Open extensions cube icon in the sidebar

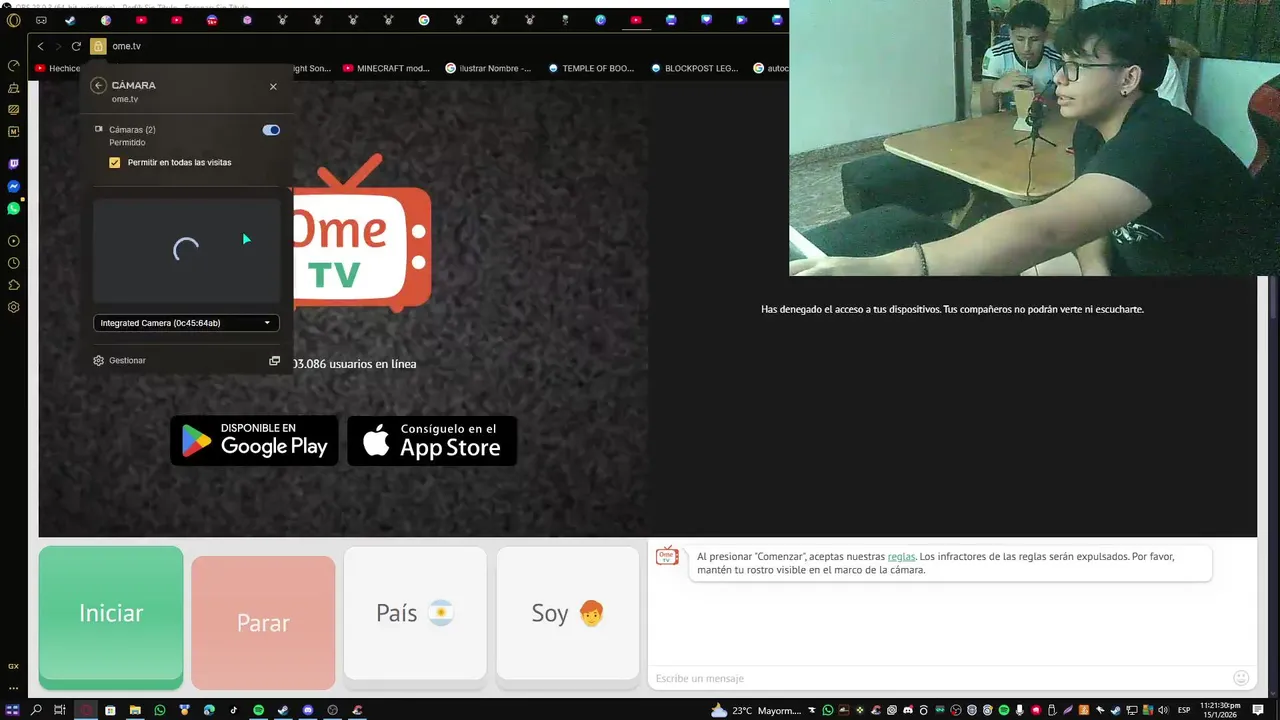pyautogui.click(x=14, y=285)
